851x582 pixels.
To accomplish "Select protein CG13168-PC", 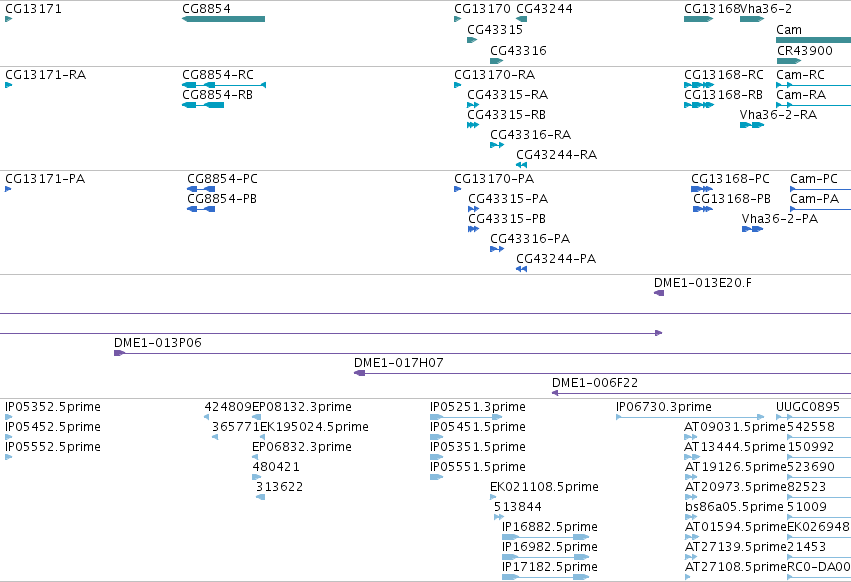I will (730, 179).
